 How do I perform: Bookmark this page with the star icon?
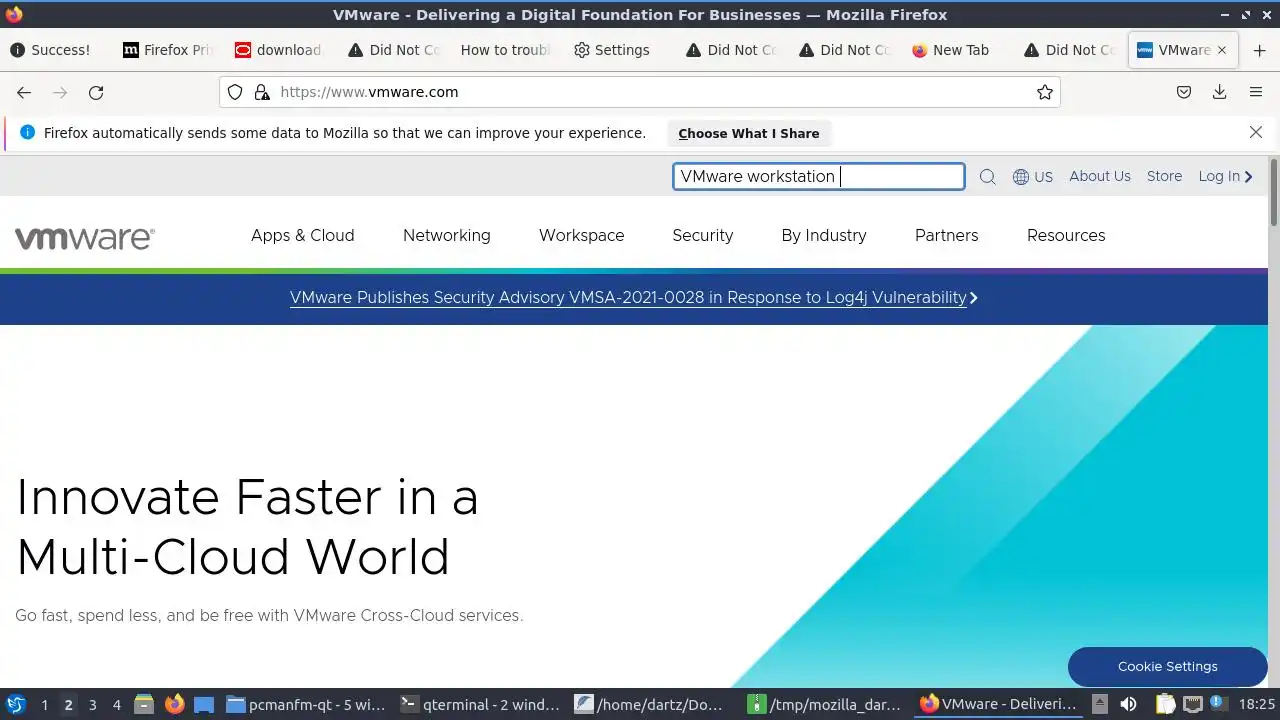[x=1045, y=92]
